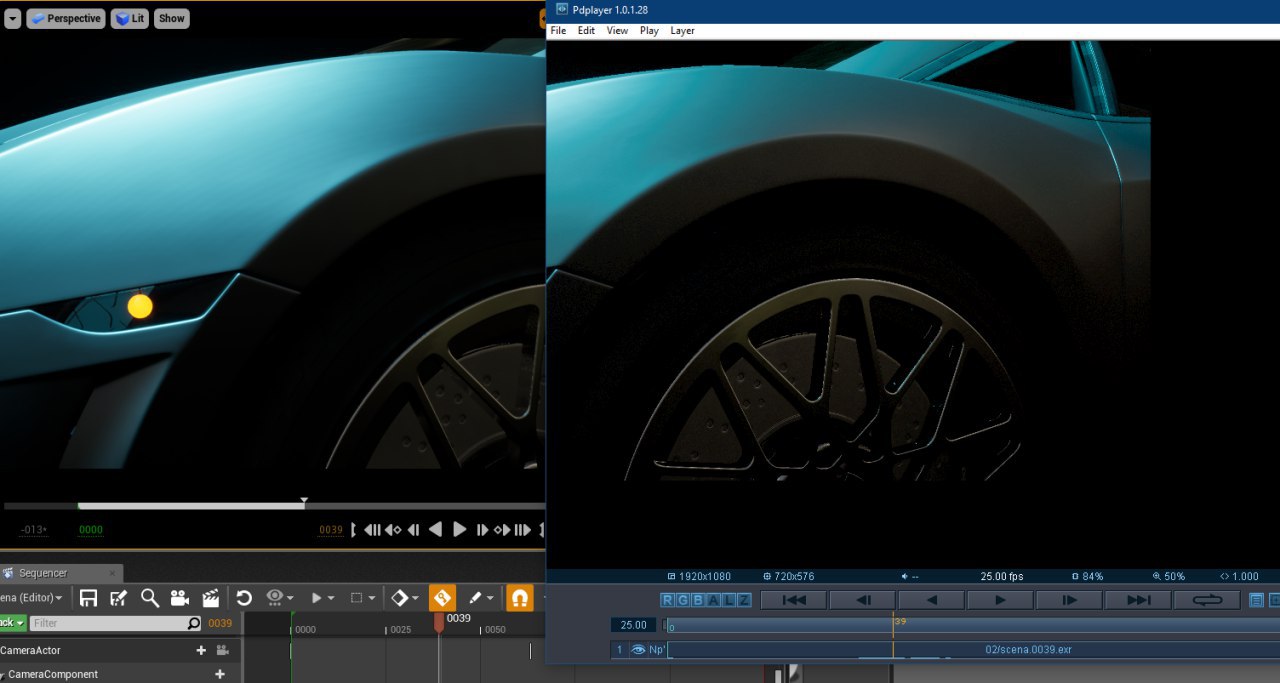
Task: Click the Render Movie clapperboard icon
Action: 211,598
